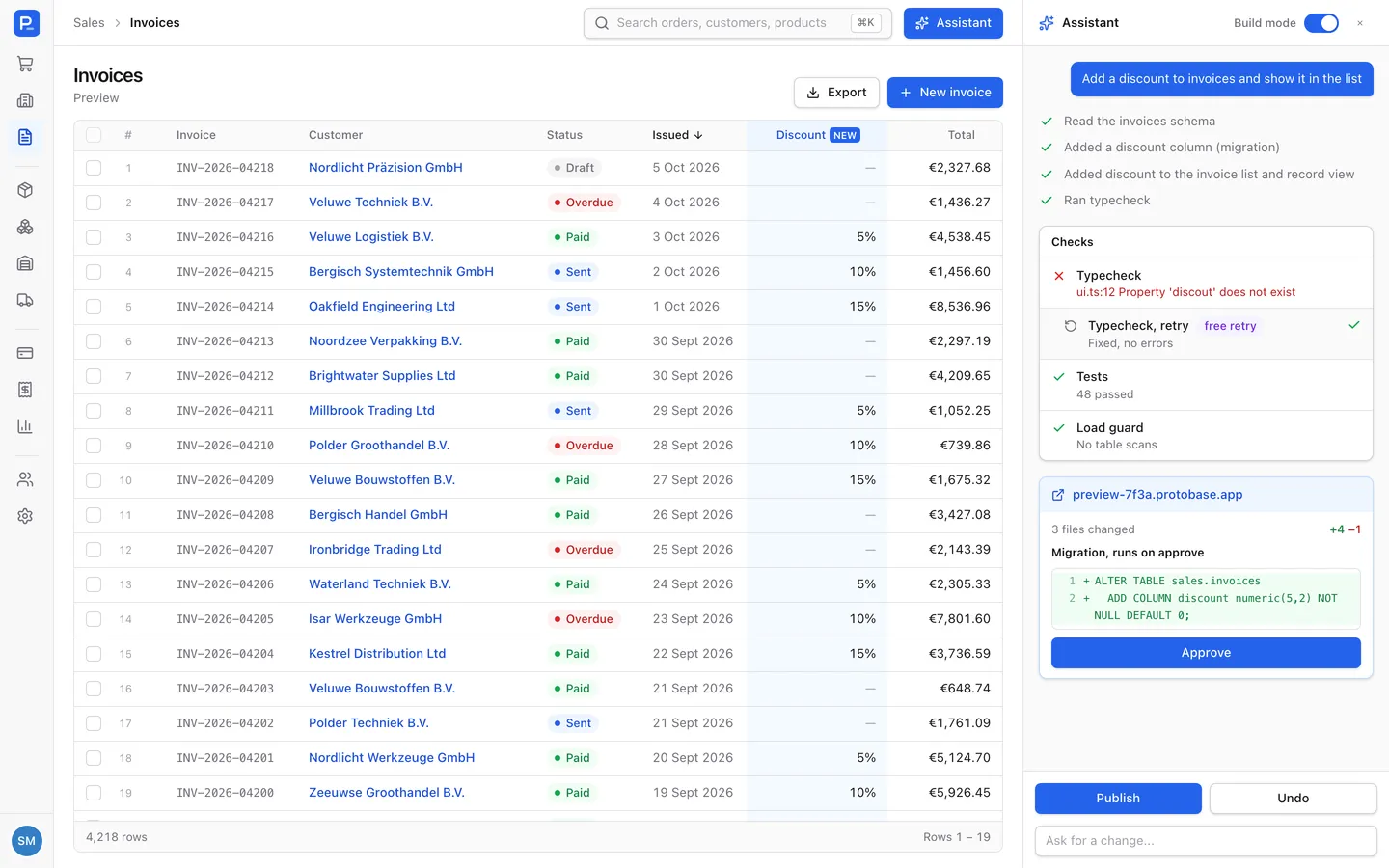Select the invoices document icon in sidebar
The image size is (1389, 868).
tap(26, 137)
